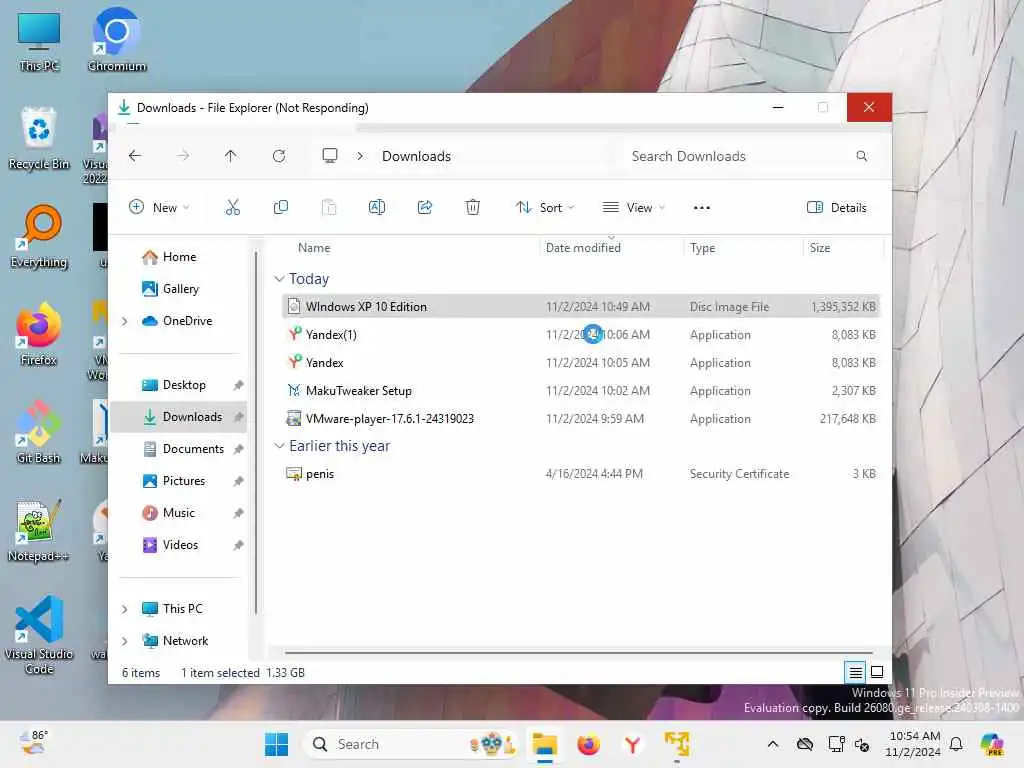
Task: Sort by Type column header
Action: pos(743,248)
